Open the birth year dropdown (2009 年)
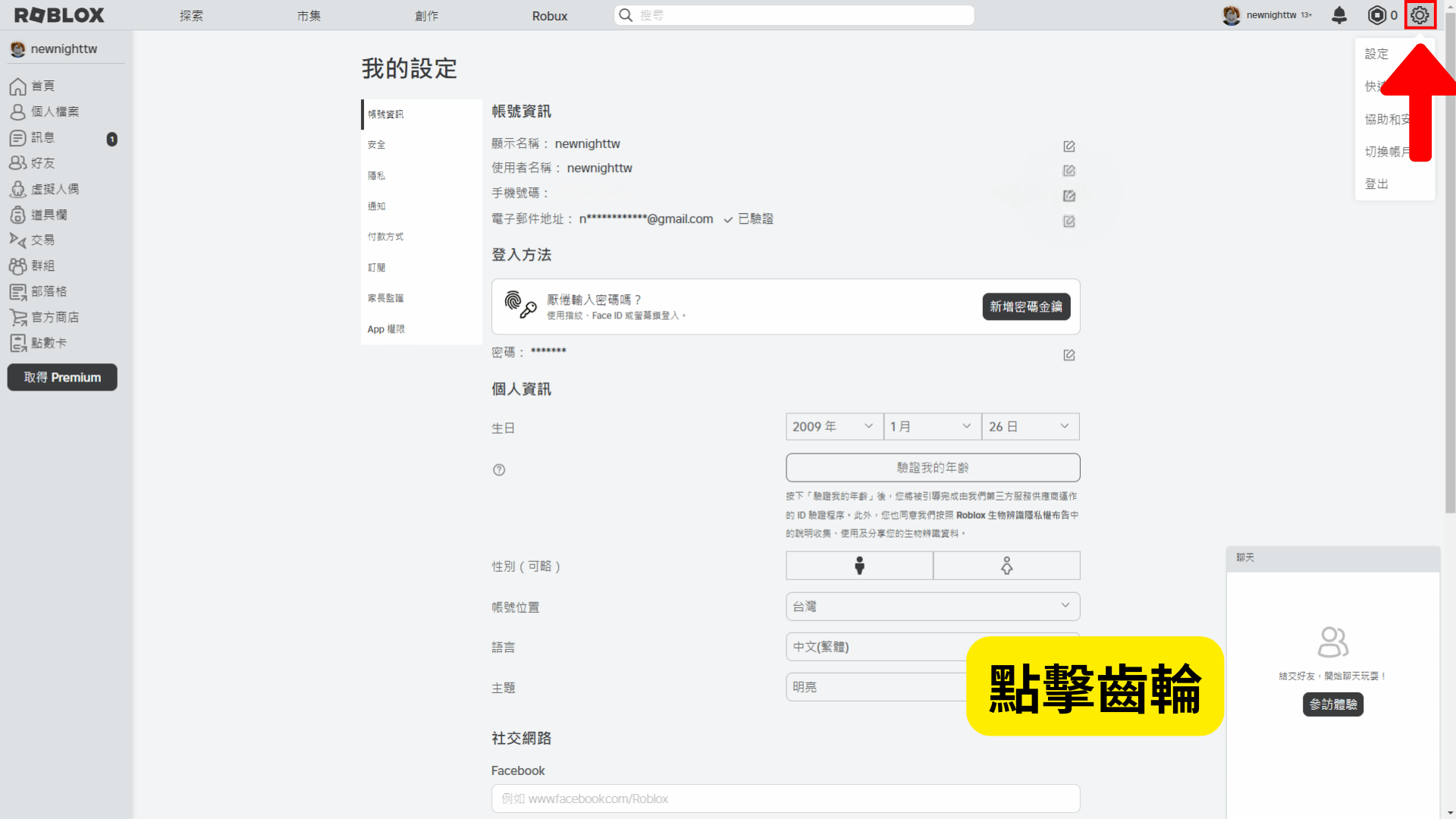The height and width of the screenshot is (819, 1456). pos(834,426)
